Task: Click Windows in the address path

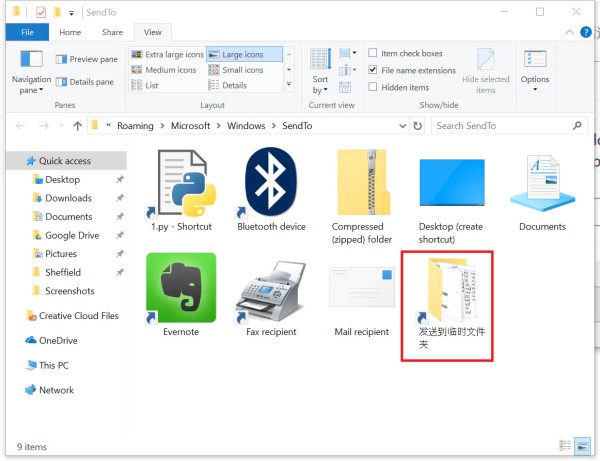Action: pos(246,126)
